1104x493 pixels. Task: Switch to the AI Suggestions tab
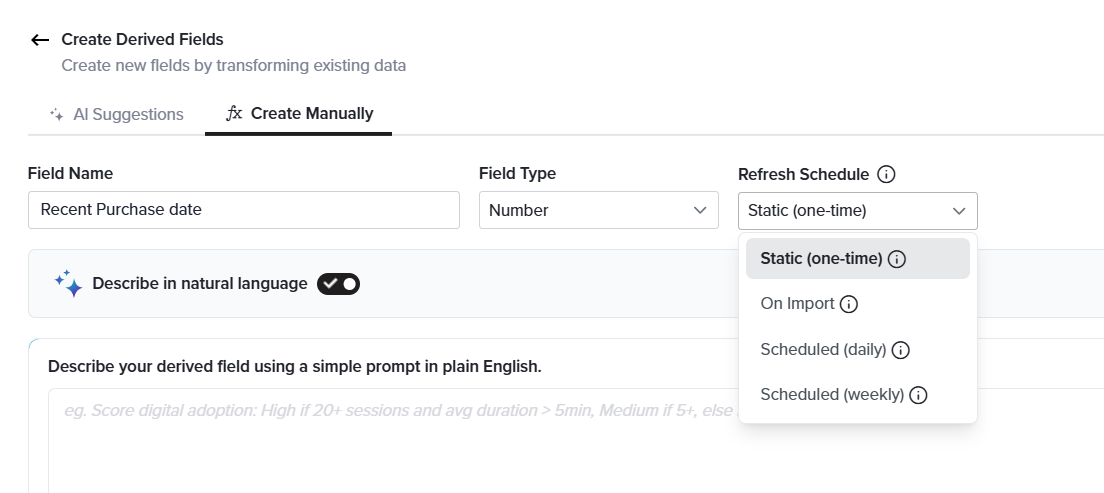pos(116,114)
